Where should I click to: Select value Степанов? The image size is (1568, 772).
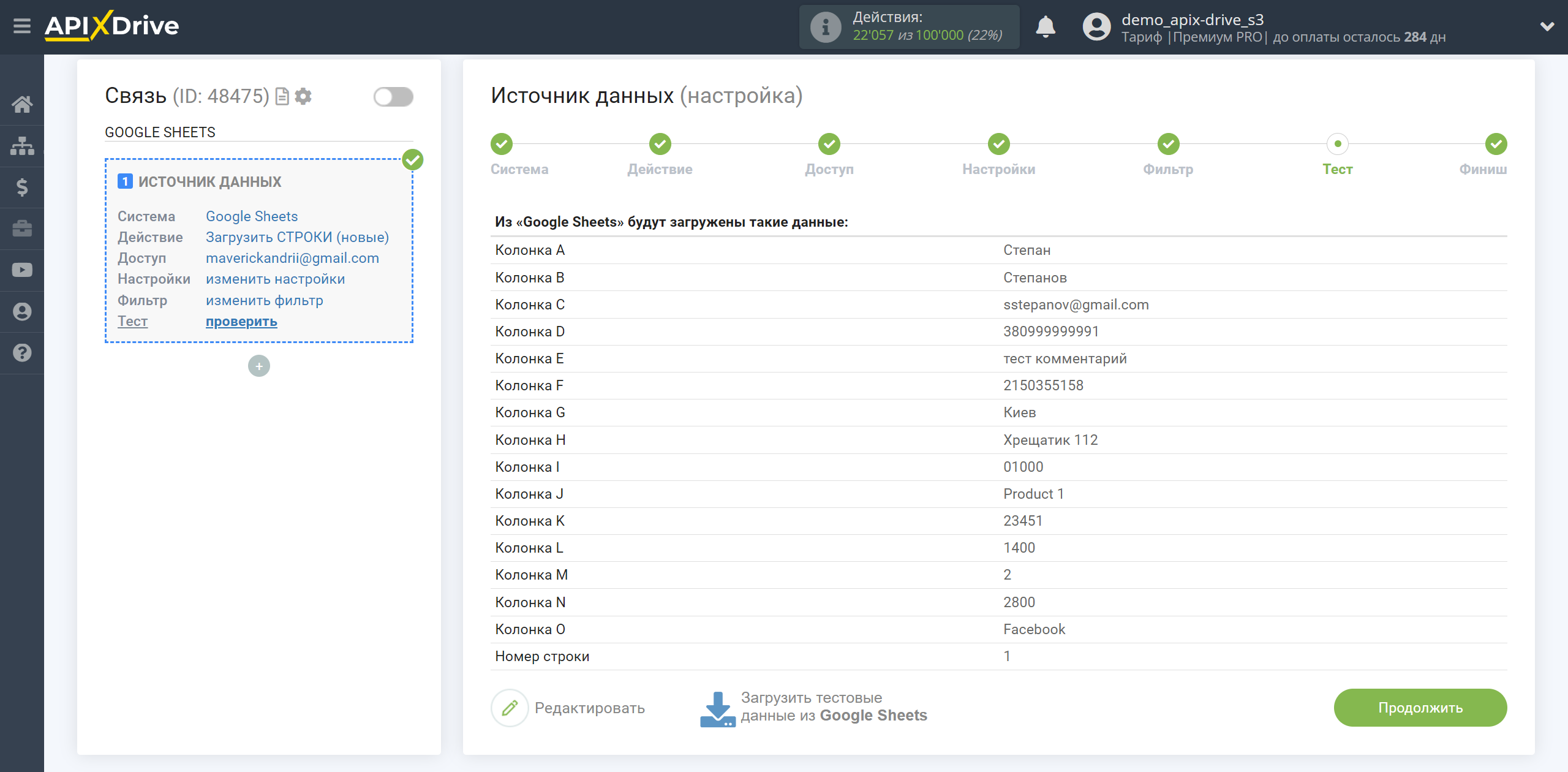[1035, 278]
